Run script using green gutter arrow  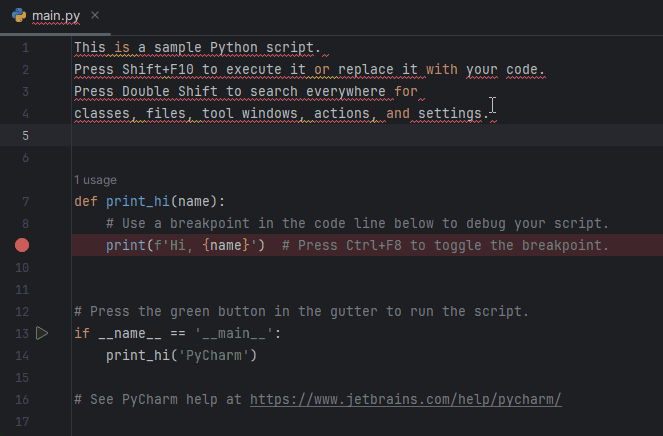[42, 333]
